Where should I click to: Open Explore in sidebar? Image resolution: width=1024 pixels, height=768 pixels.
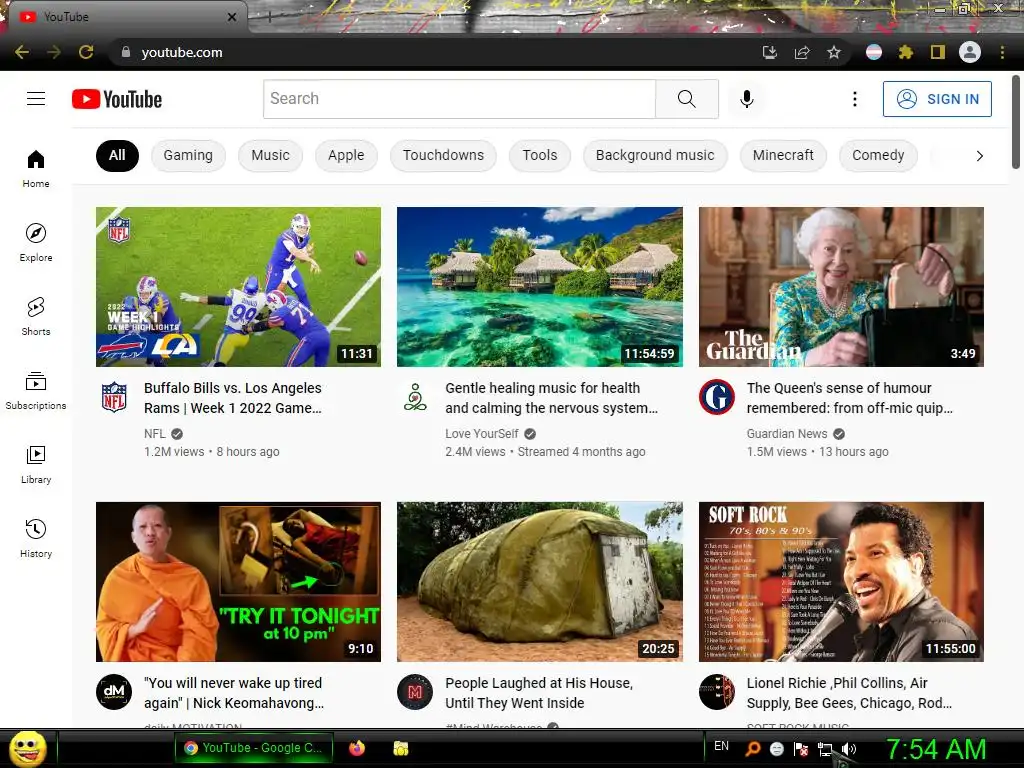point(36,242)
